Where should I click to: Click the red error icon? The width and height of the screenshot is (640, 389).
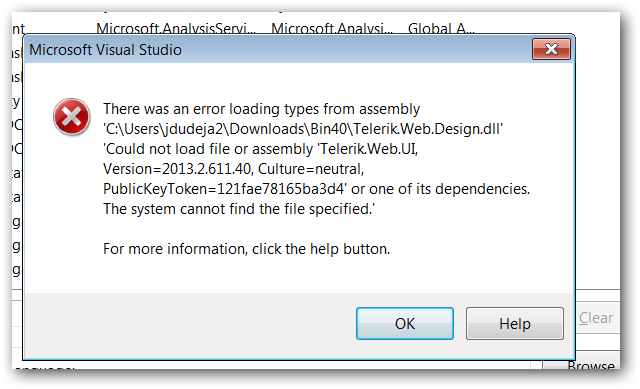pyautogui.click(x=71, y=117)
